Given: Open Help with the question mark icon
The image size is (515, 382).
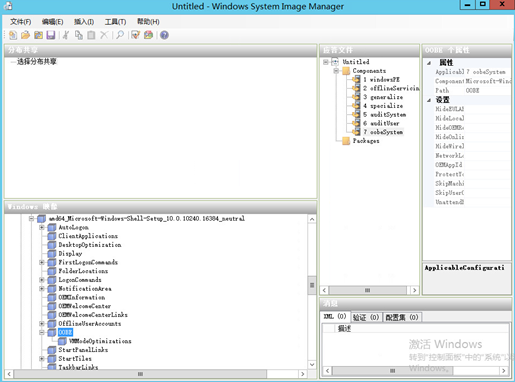Looking at the screenshot, I should pos(164,35).
